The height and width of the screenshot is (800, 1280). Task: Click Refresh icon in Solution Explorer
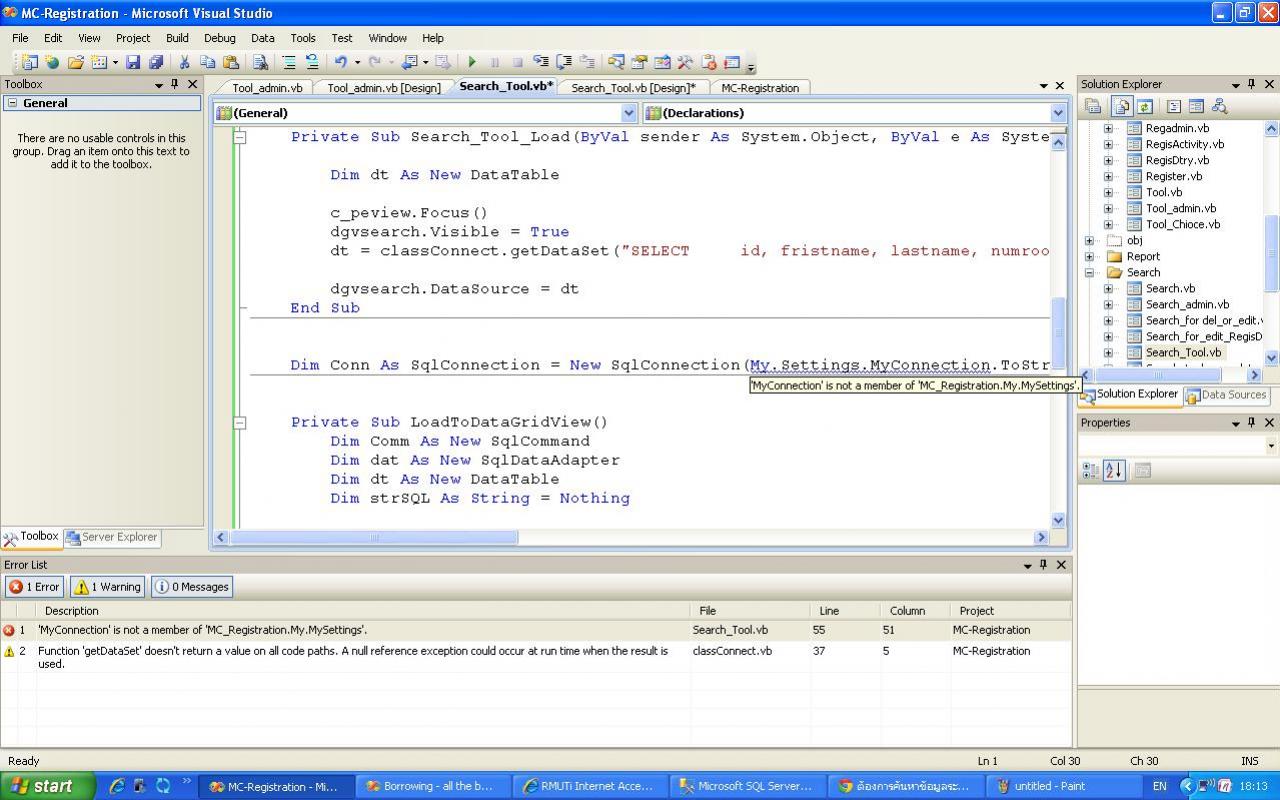tap(1144, 106)
